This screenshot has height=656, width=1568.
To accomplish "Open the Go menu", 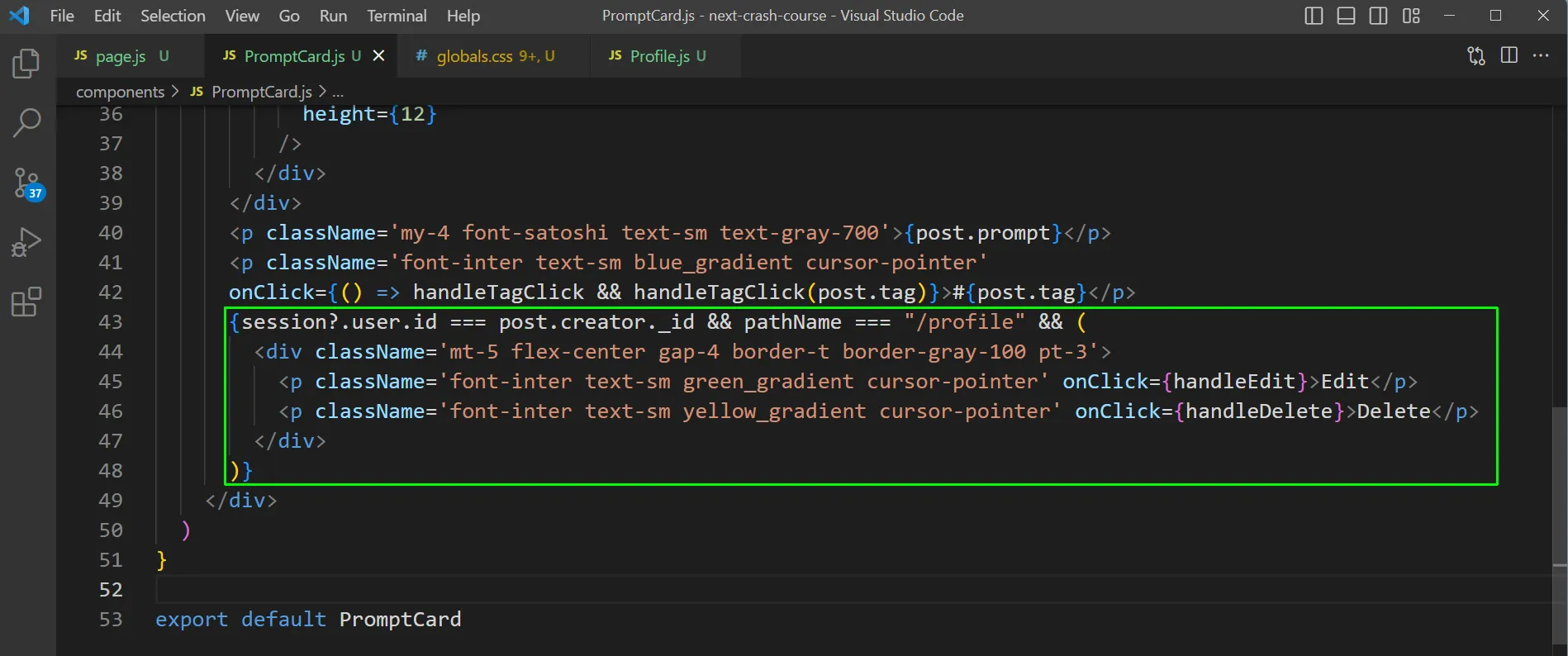I will [x=289, y=16].
